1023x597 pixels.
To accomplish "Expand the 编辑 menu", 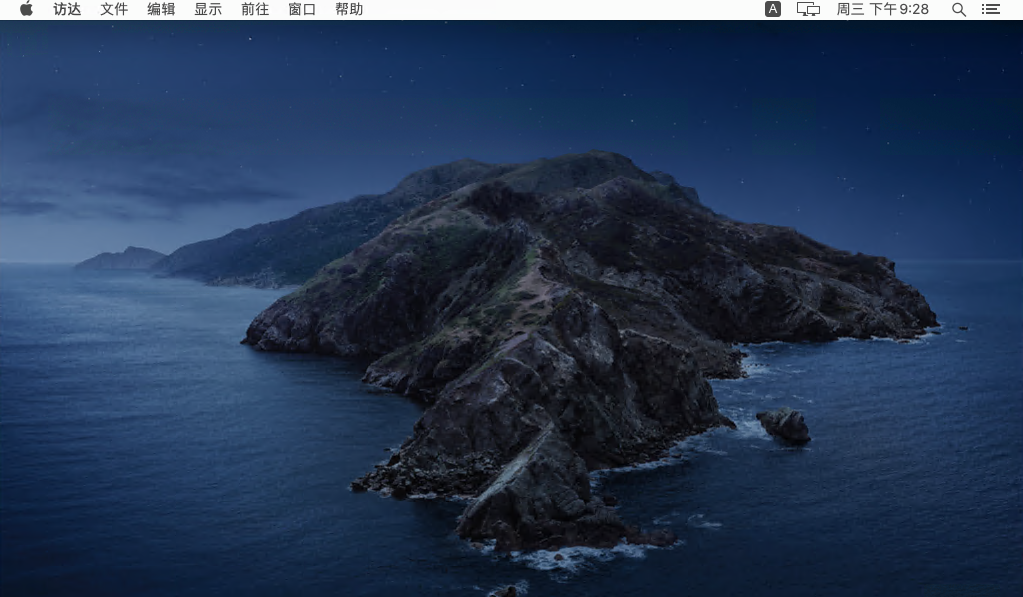I will 161,9.
